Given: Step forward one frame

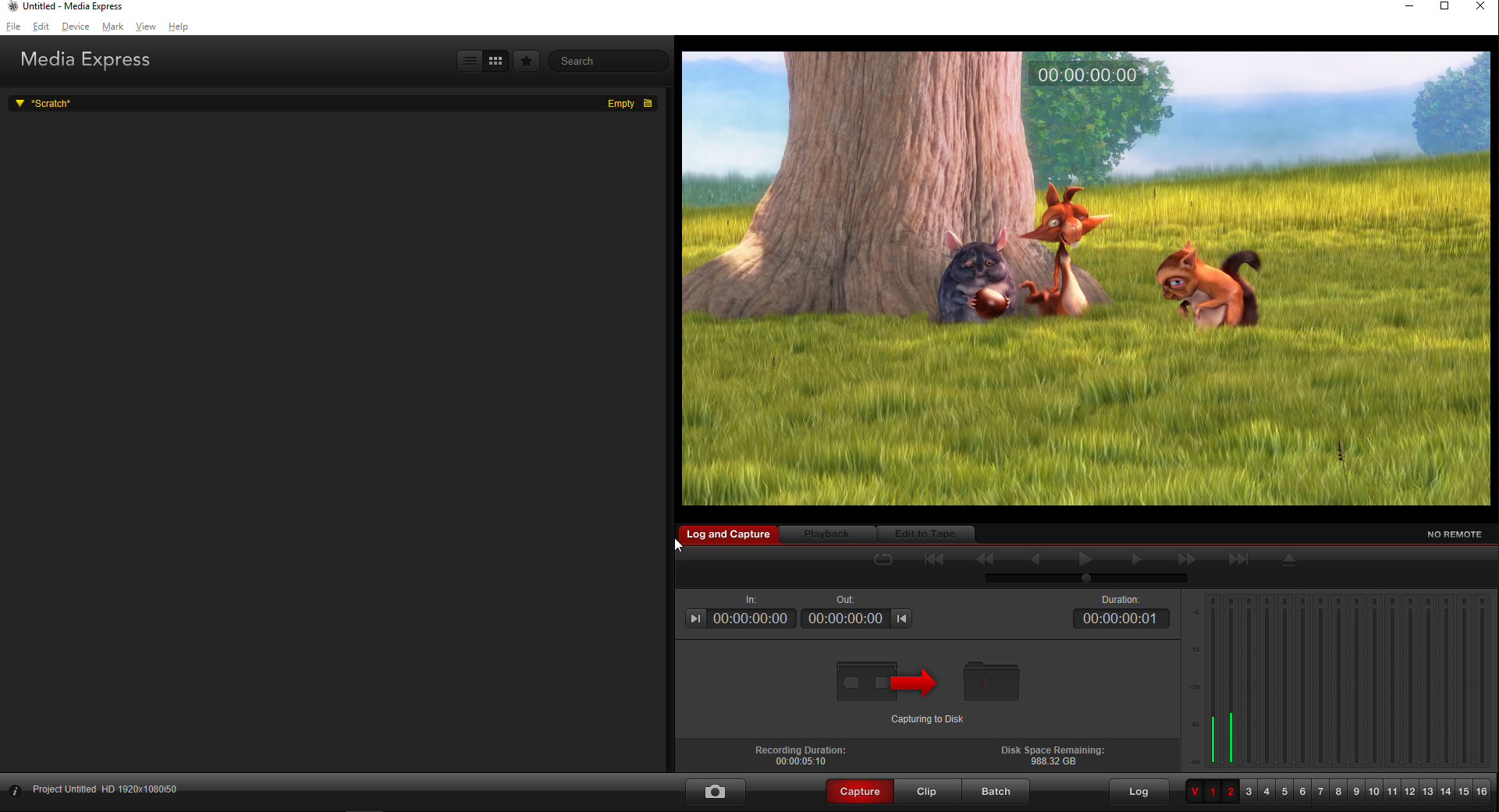Looking at the screenshot, I should tap(1136, 559).
